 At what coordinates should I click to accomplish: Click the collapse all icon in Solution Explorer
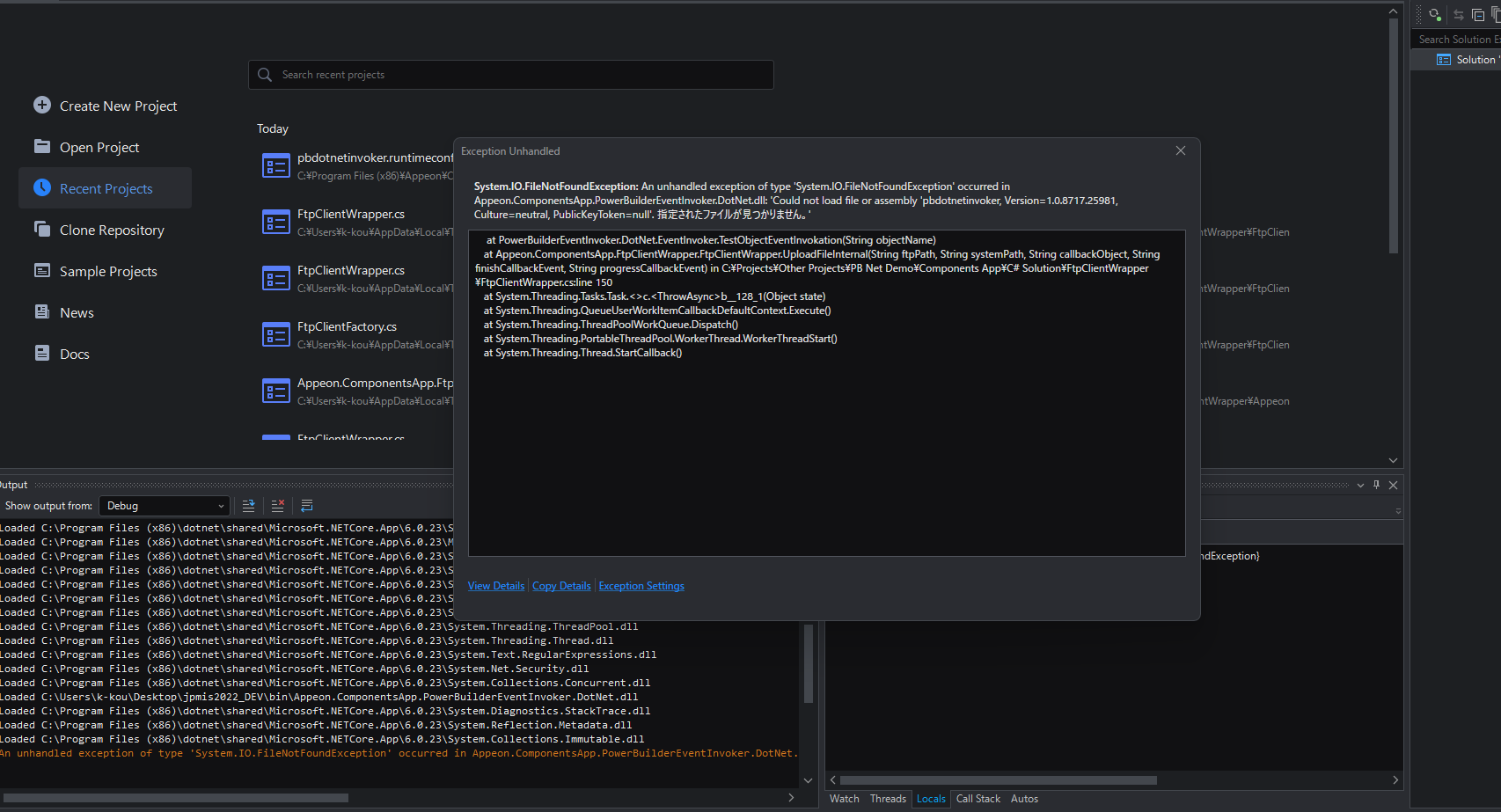(1478, 15)
